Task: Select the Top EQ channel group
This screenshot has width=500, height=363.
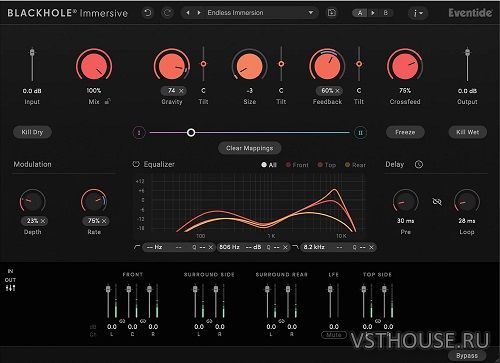Action: pos(327,165)
